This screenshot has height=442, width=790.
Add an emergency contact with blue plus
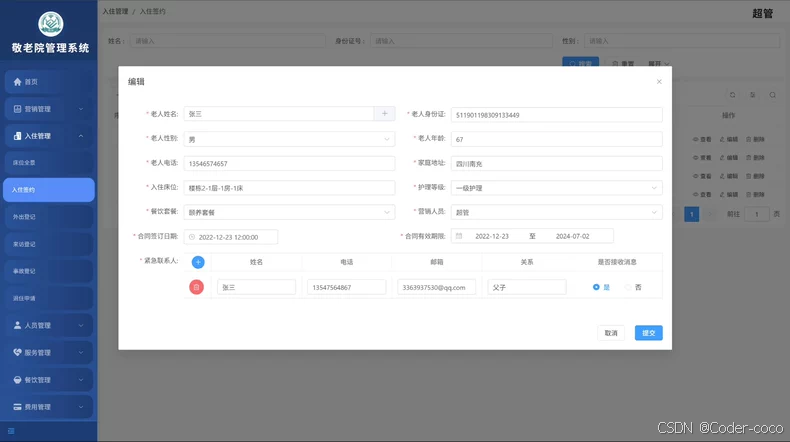198,262
